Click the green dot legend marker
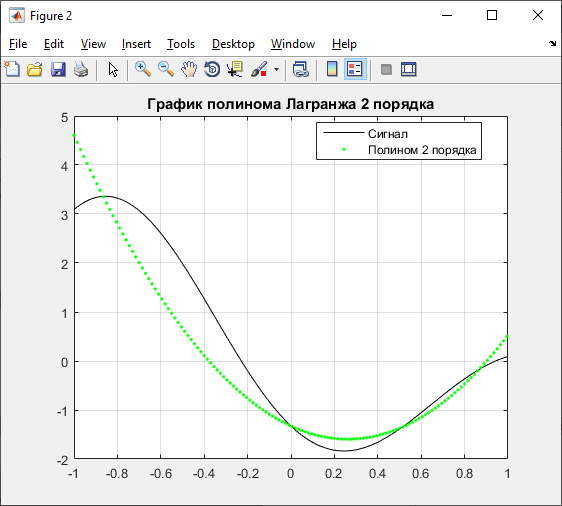Image resolution: width=562 pixels, height=506 pixels. click(344, 149)
